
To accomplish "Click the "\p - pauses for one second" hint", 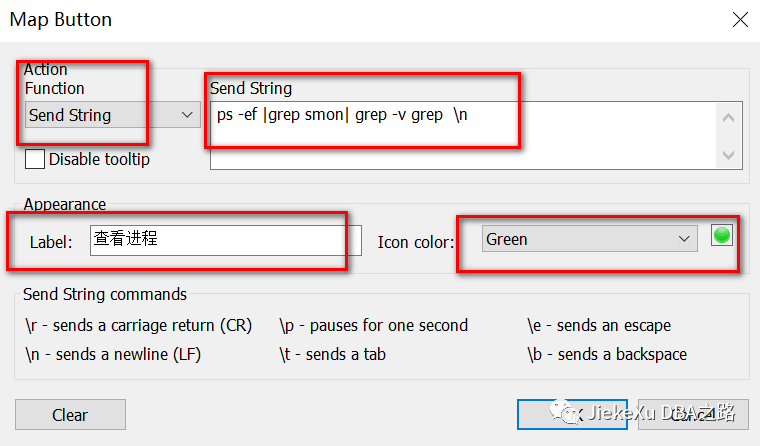I will (374, 326).
